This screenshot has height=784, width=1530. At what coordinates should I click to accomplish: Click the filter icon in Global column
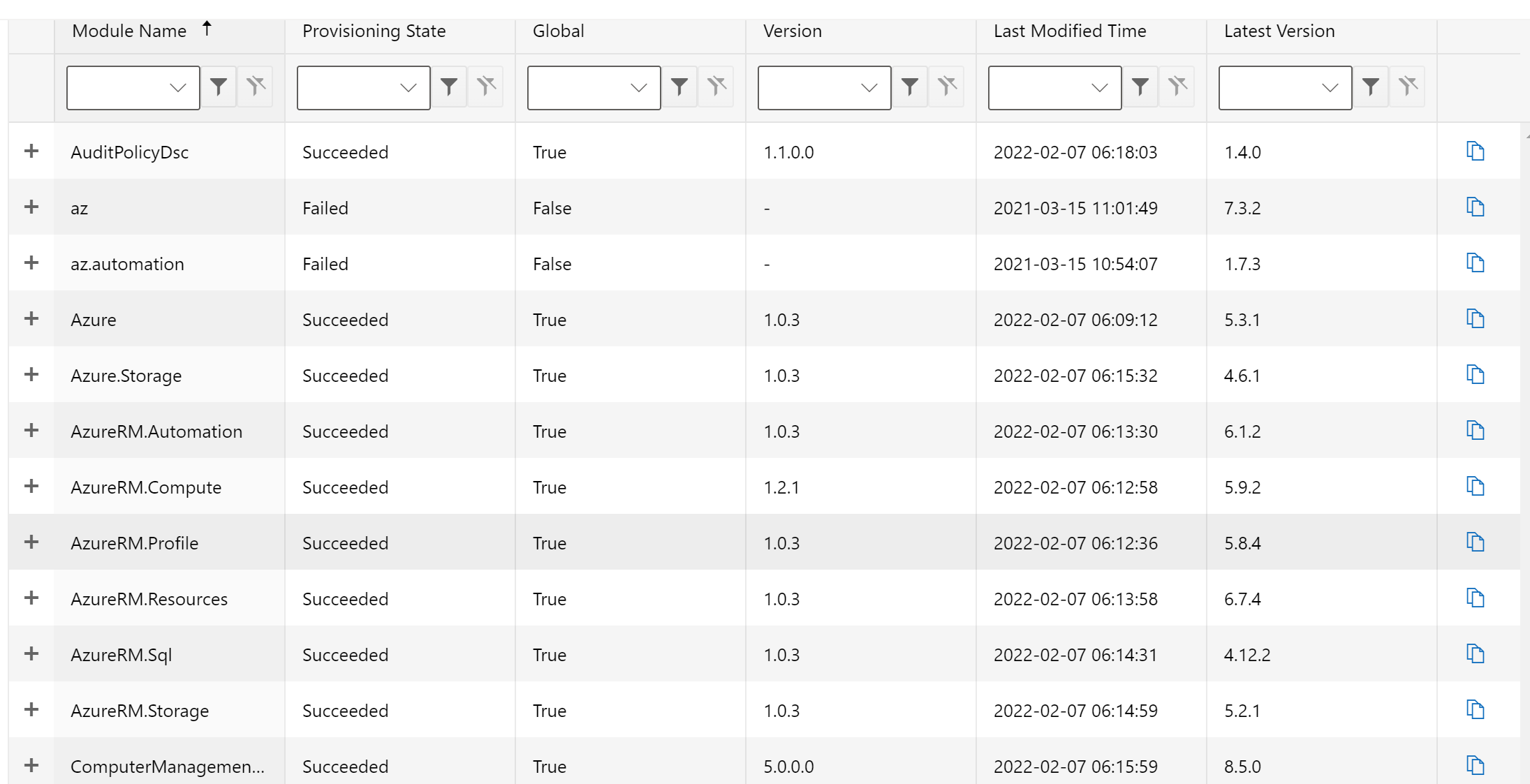680,87
